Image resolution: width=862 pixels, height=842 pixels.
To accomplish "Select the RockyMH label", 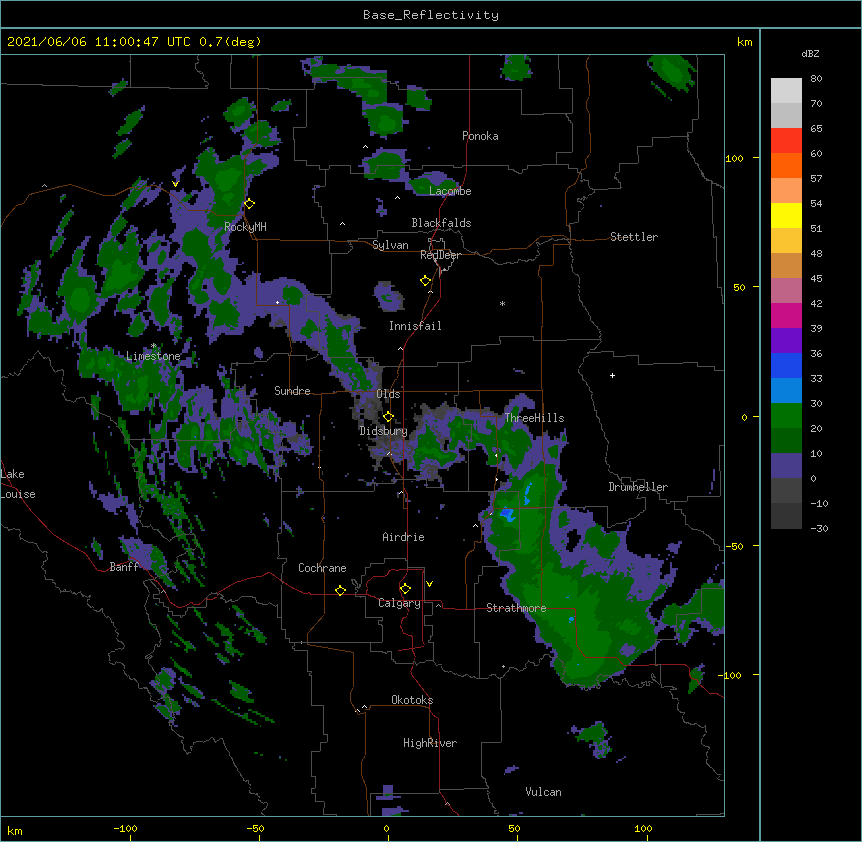I will tap(245, 227).
